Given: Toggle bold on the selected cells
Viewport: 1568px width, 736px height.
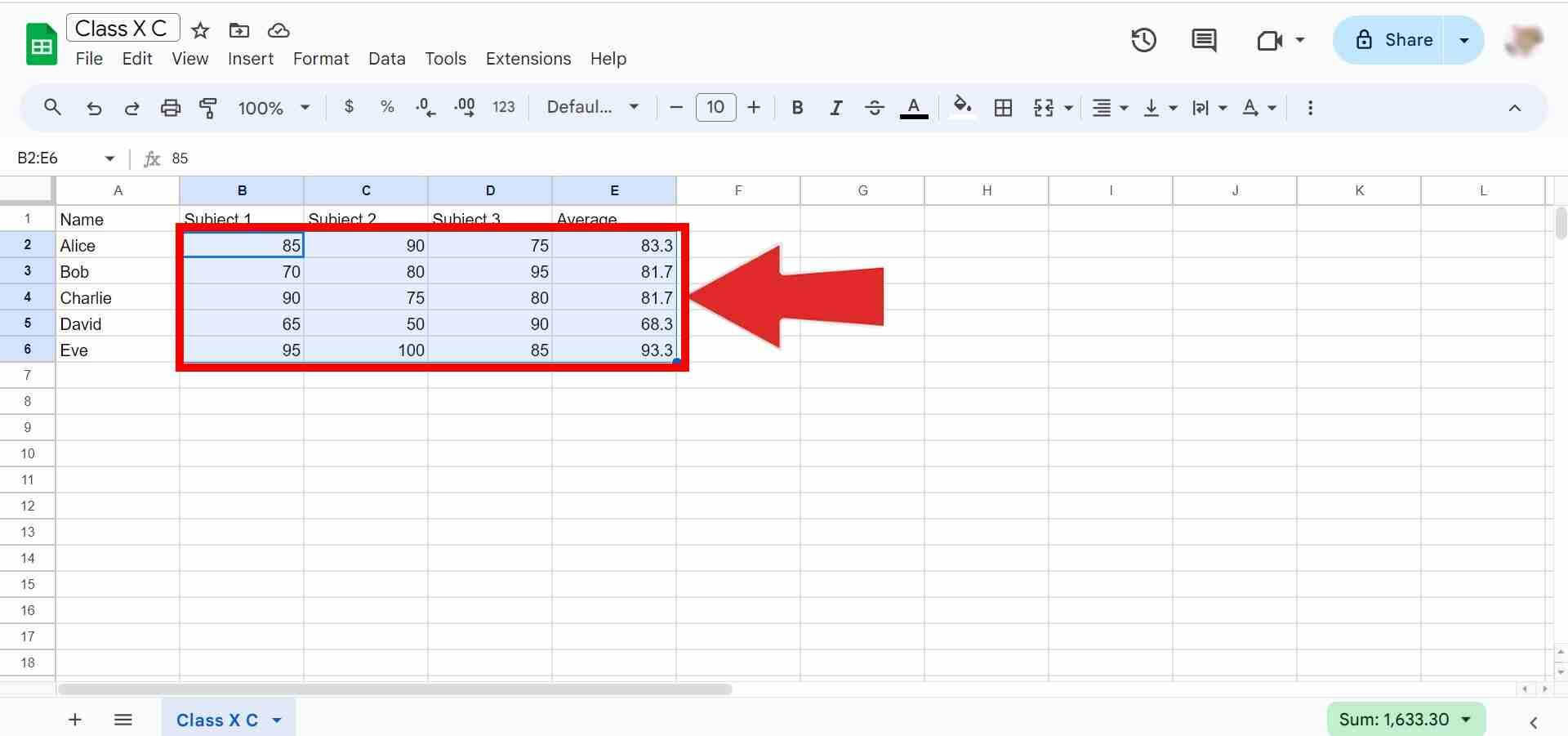Looking at the screenshot, I should point(797,107).
